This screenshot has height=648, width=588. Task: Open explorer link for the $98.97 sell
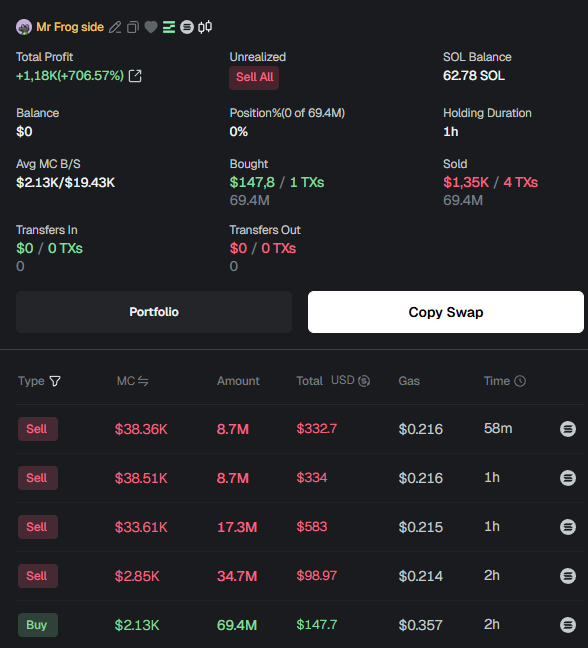pyautogui.click(x=568, y=576)
